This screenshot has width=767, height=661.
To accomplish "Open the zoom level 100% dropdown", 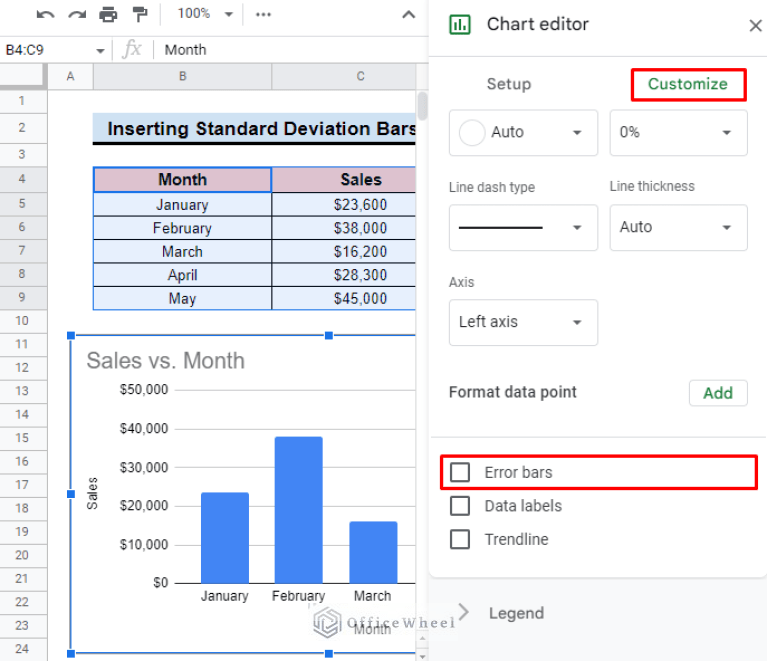I will pos(205,14).
